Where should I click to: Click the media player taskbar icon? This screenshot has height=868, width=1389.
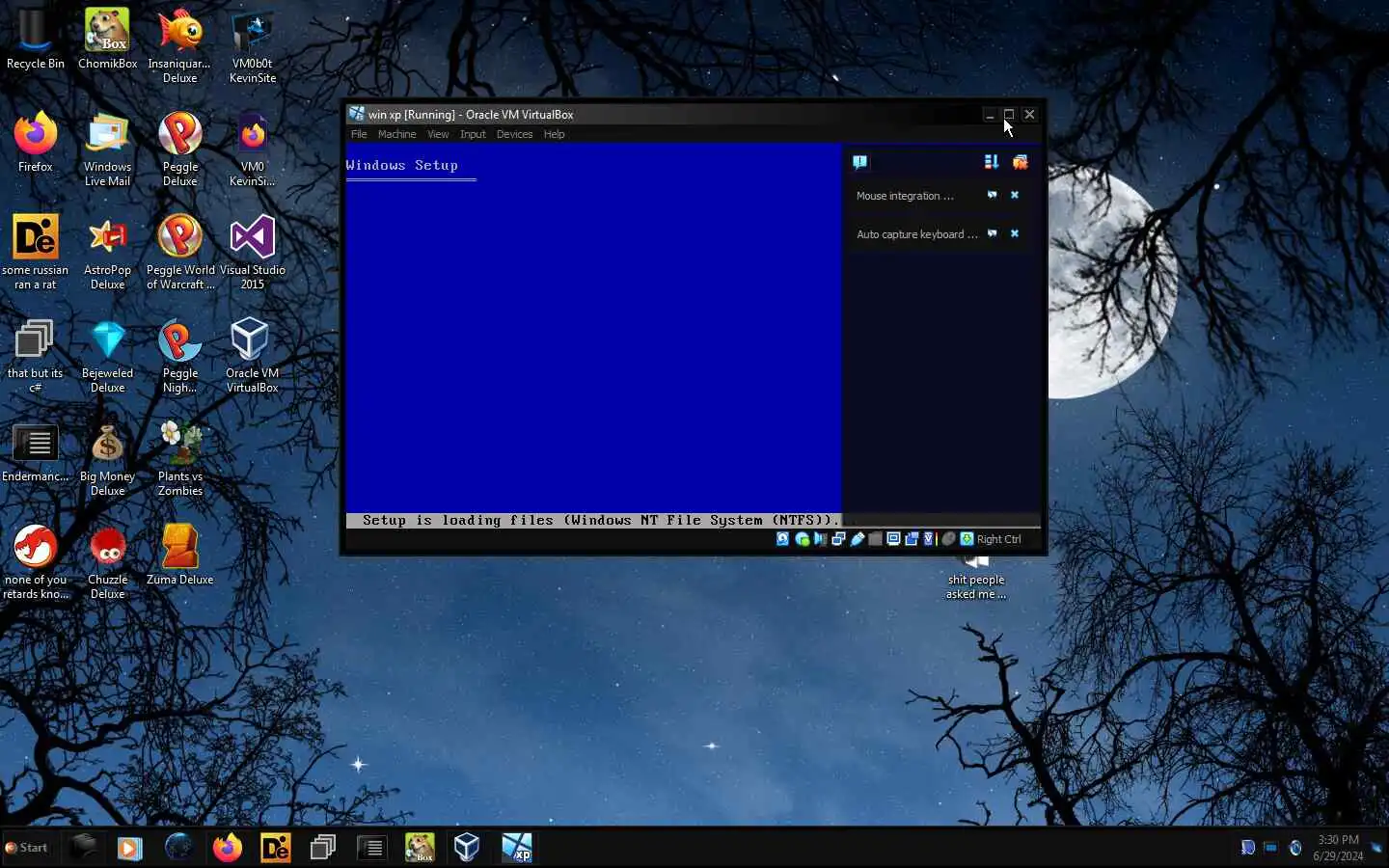point(130,848)
